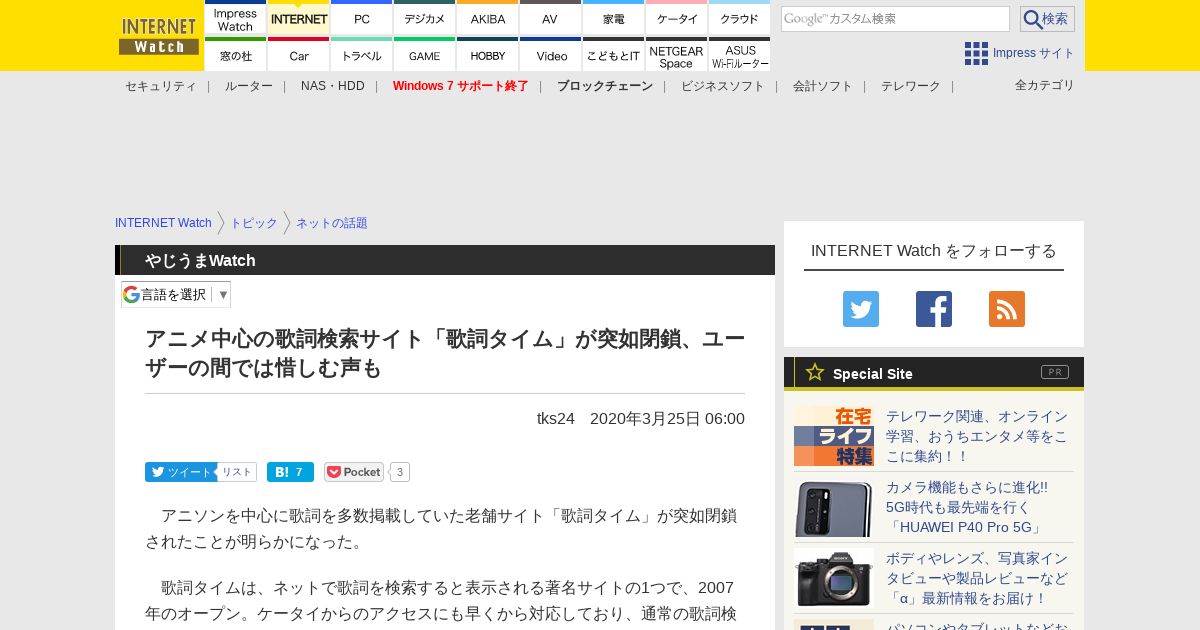
Task: Open the ルーター category link
Action: [249, 86]
